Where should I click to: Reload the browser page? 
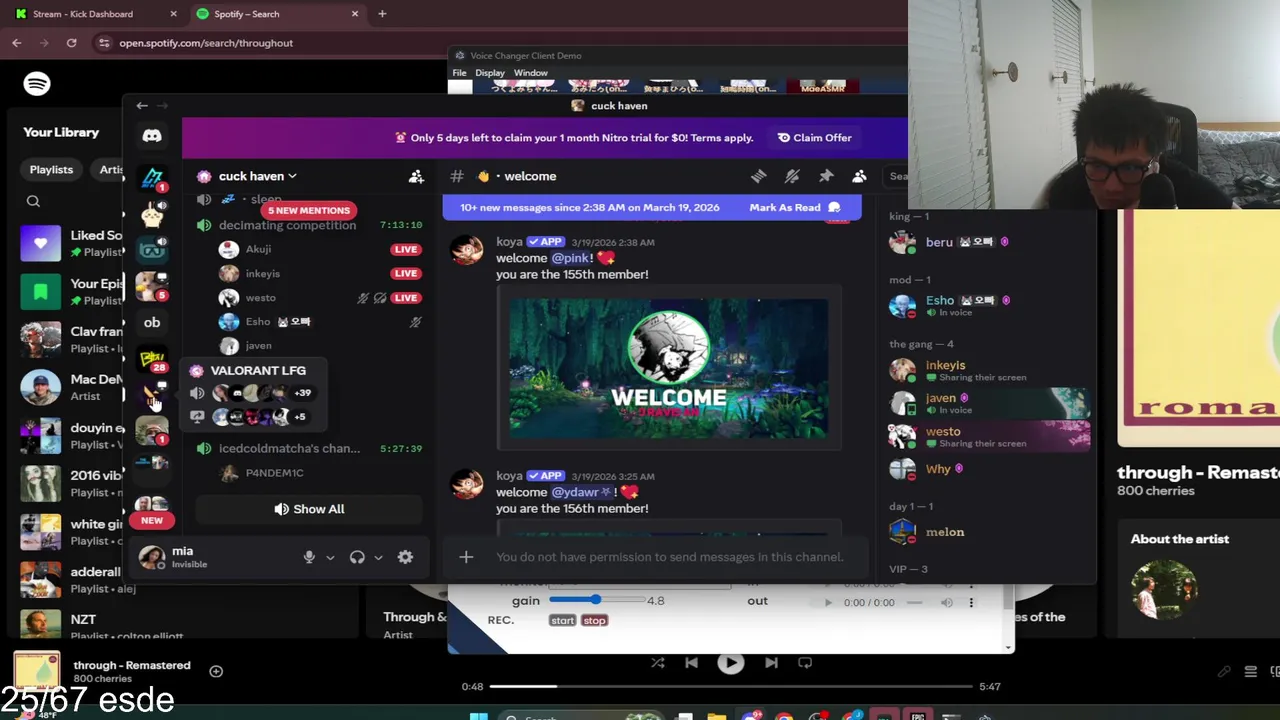point(71,43)
